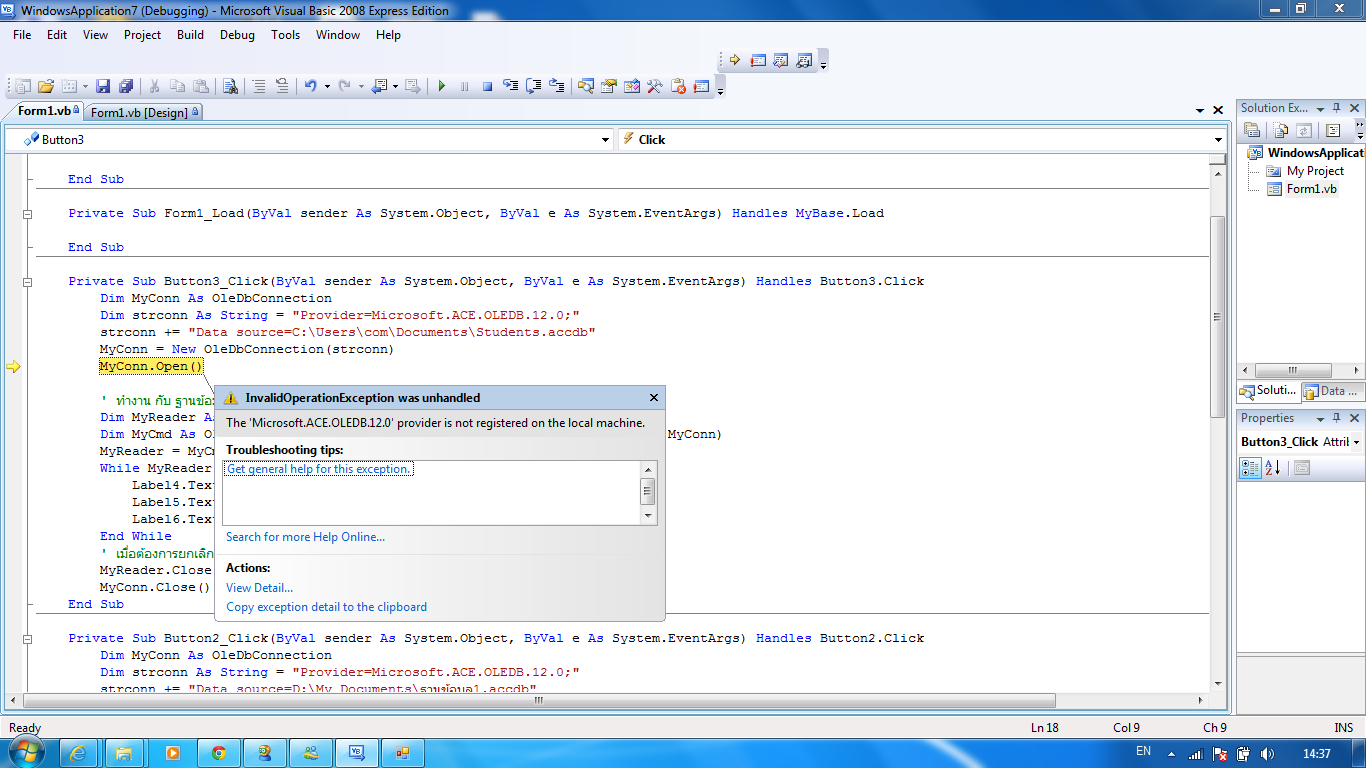The width and height of the screenshot is (1366, 768).
Task: Click the Show Next Statement arrow icon
Action: [x=734, y=60]
